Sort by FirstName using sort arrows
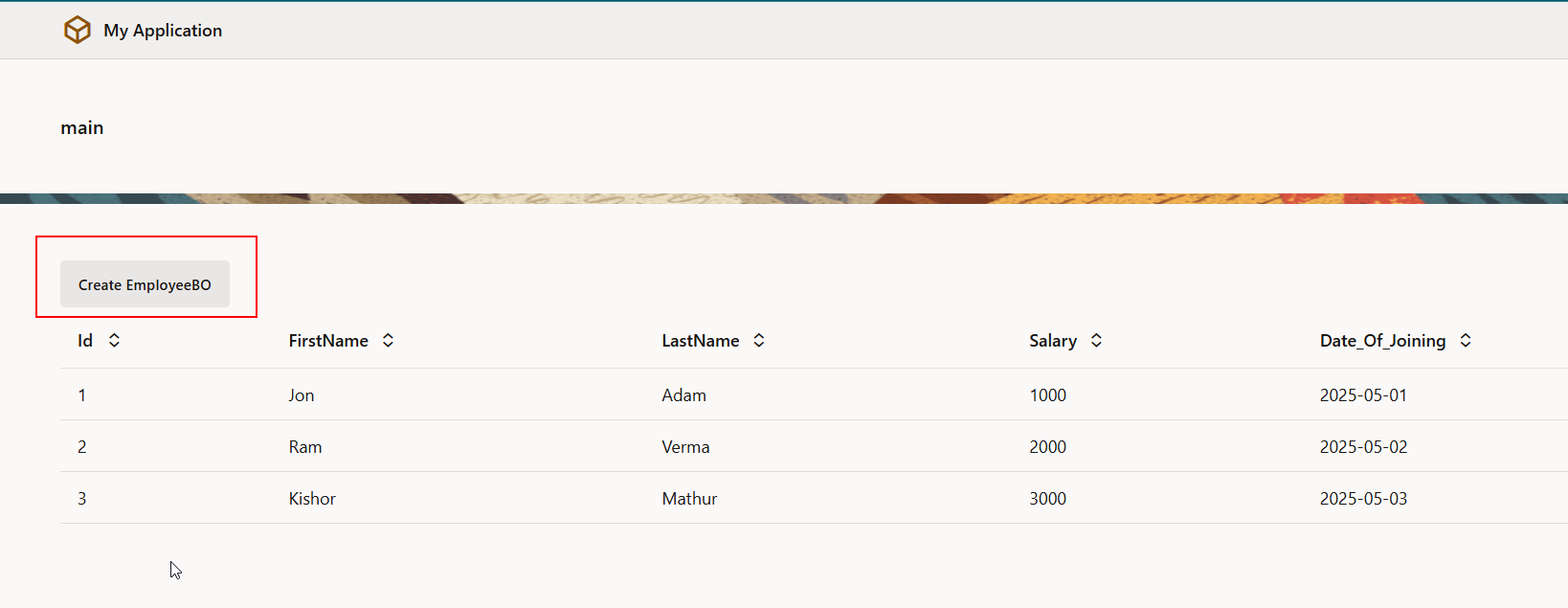This screenshot has height=608, width=1568. point(388,341)
